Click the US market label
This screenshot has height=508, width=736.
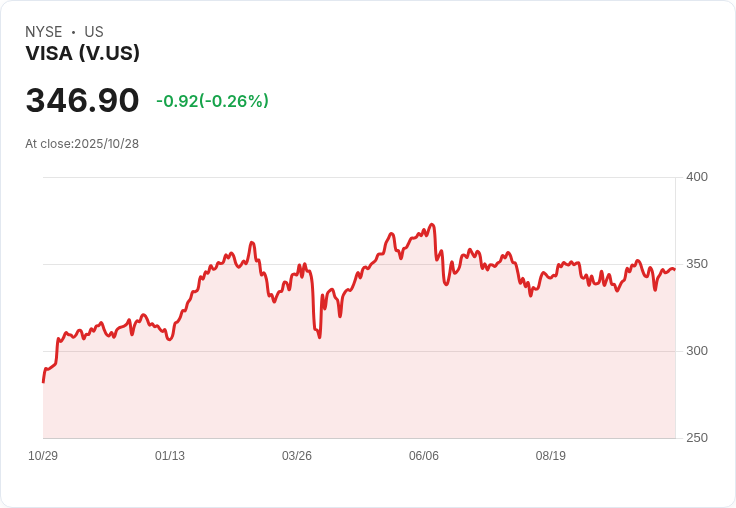tap(94, 32)
